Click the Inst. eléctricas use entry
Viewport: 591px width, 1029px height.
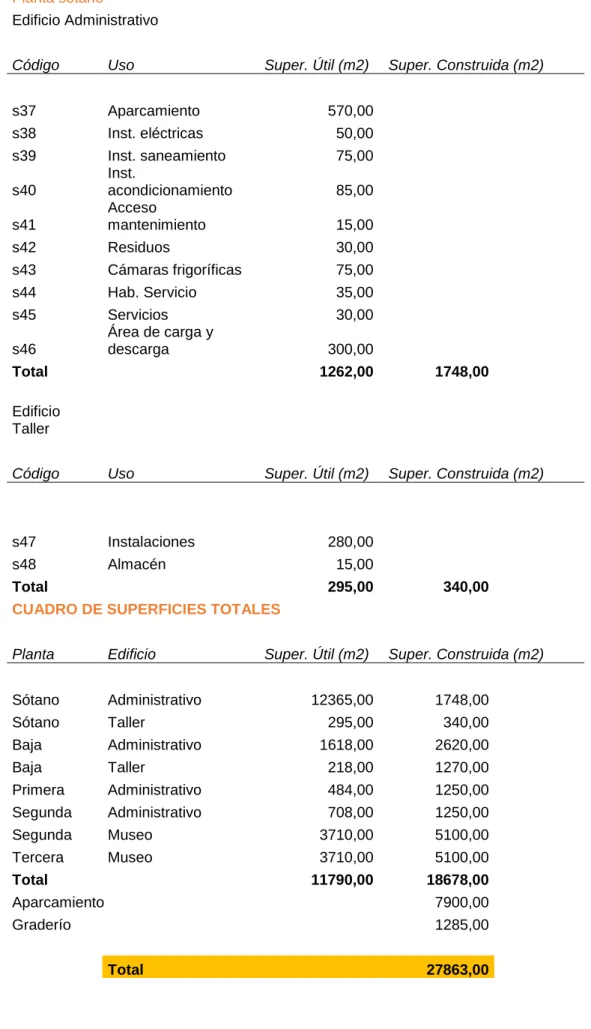(x=155, y=133)
